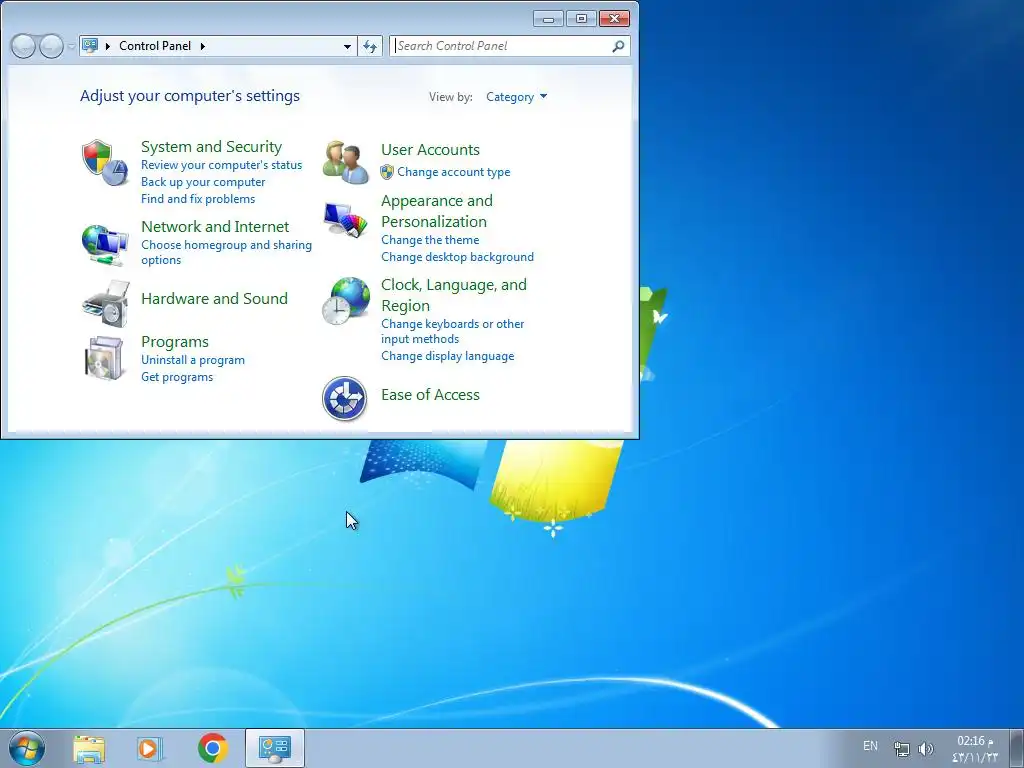The height and width of the screenshot is (768, 1024).
Task: Select Control Panel taskbar button
Action: click(274, 748)
